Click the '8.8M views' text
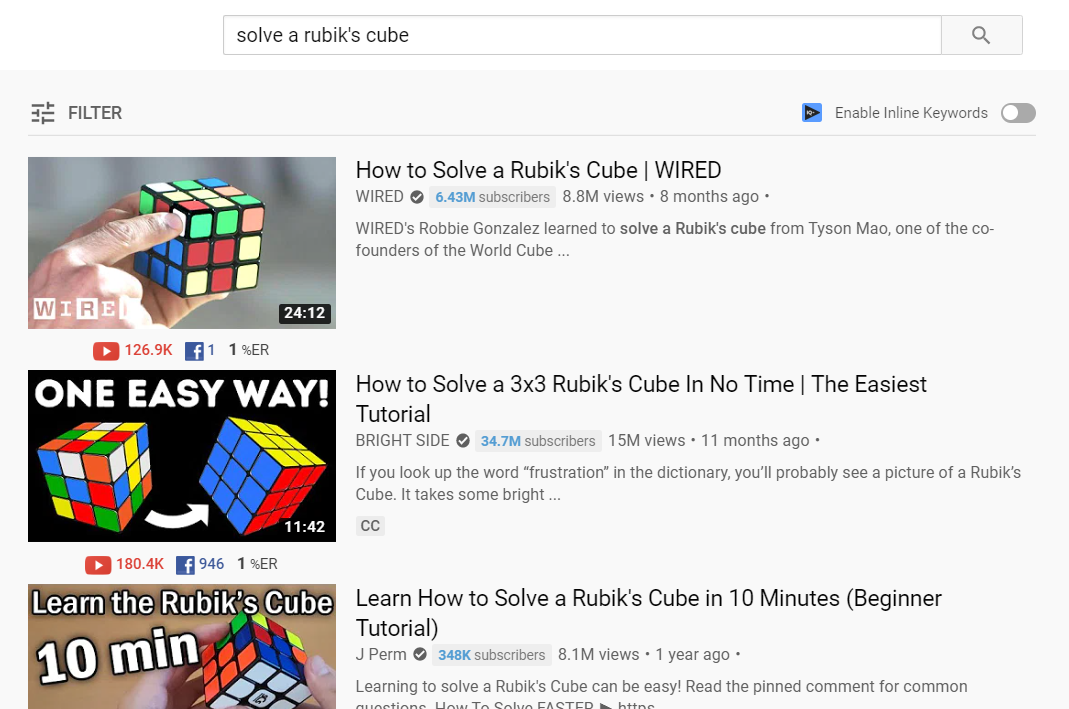This screenshot has height=709, width=1069. (603, 196)
